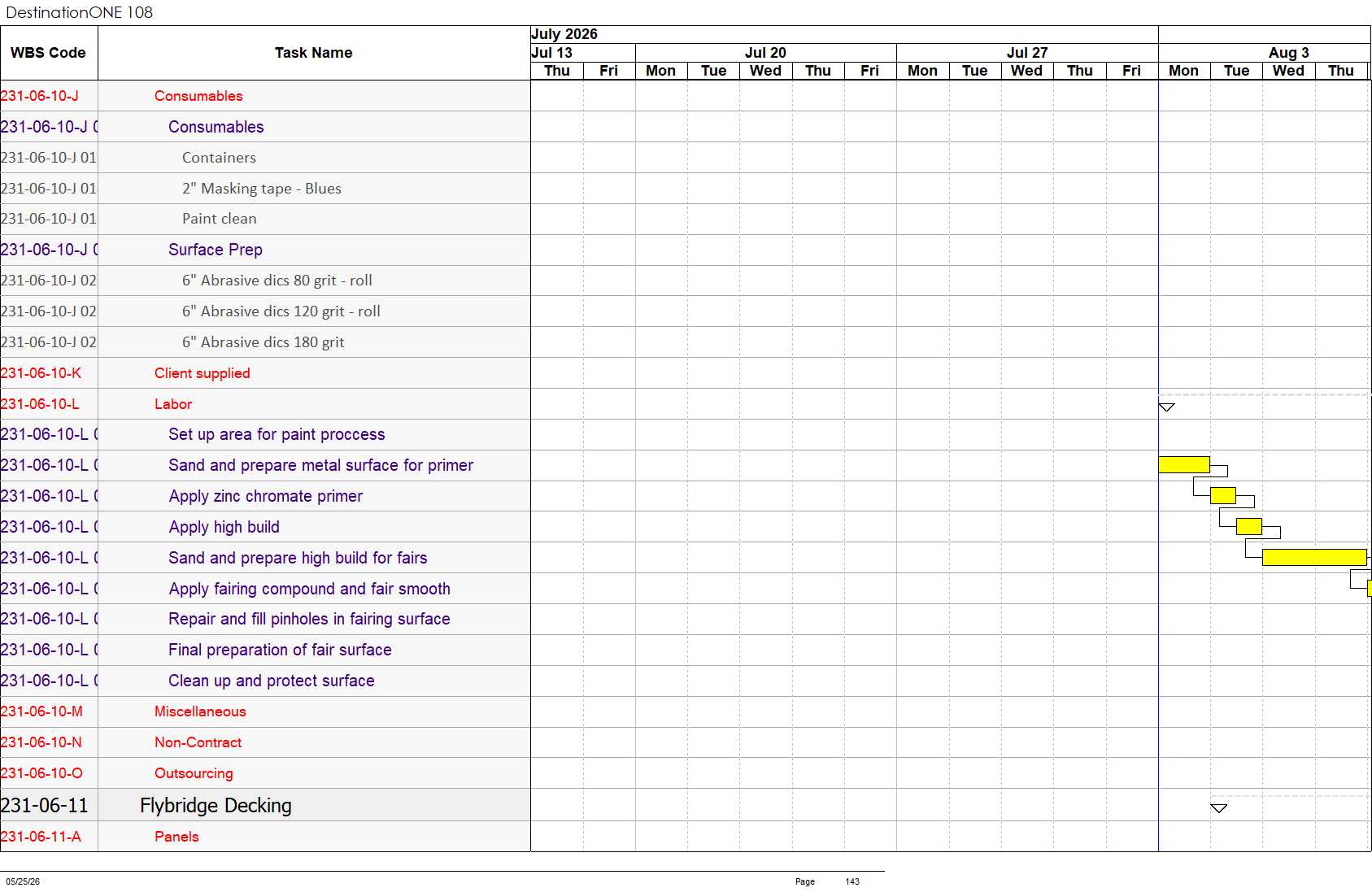This screenshot has width=1372, height=892.
Task: Select Repair and fill pinholes in fairing surface
Action: coord(265,619)
